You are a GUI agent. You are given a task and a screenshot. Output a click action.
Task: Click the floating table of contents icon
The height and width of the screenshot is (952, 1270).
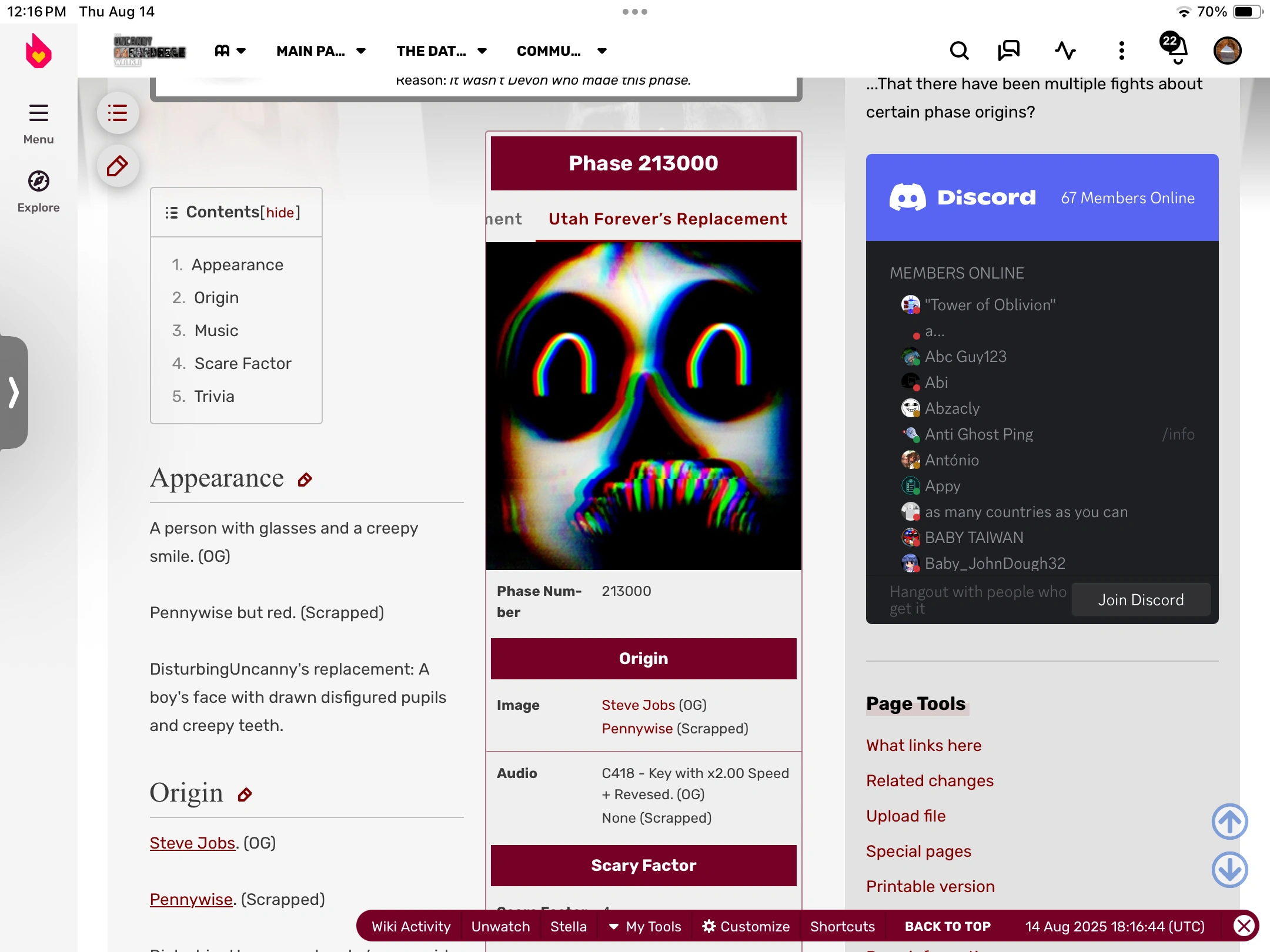tap(118, 113)
